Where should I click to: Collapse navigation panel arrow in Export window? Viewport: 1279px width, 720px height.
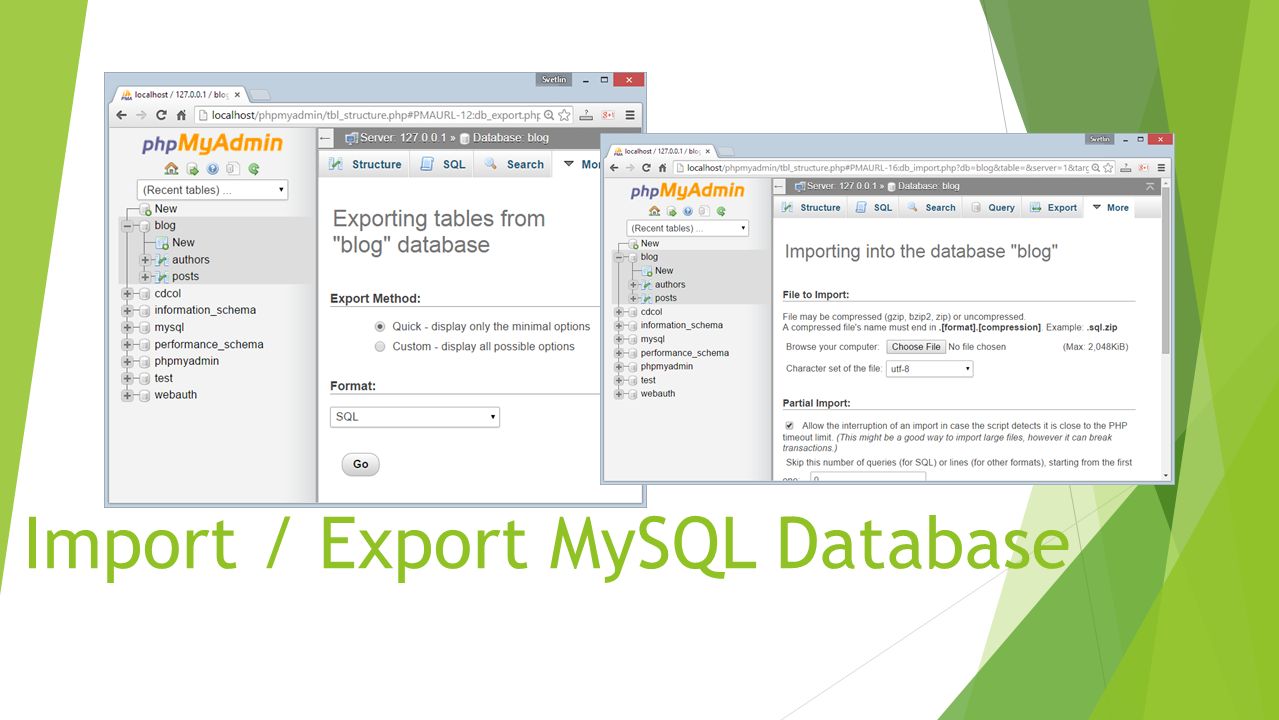click(326, 138)
